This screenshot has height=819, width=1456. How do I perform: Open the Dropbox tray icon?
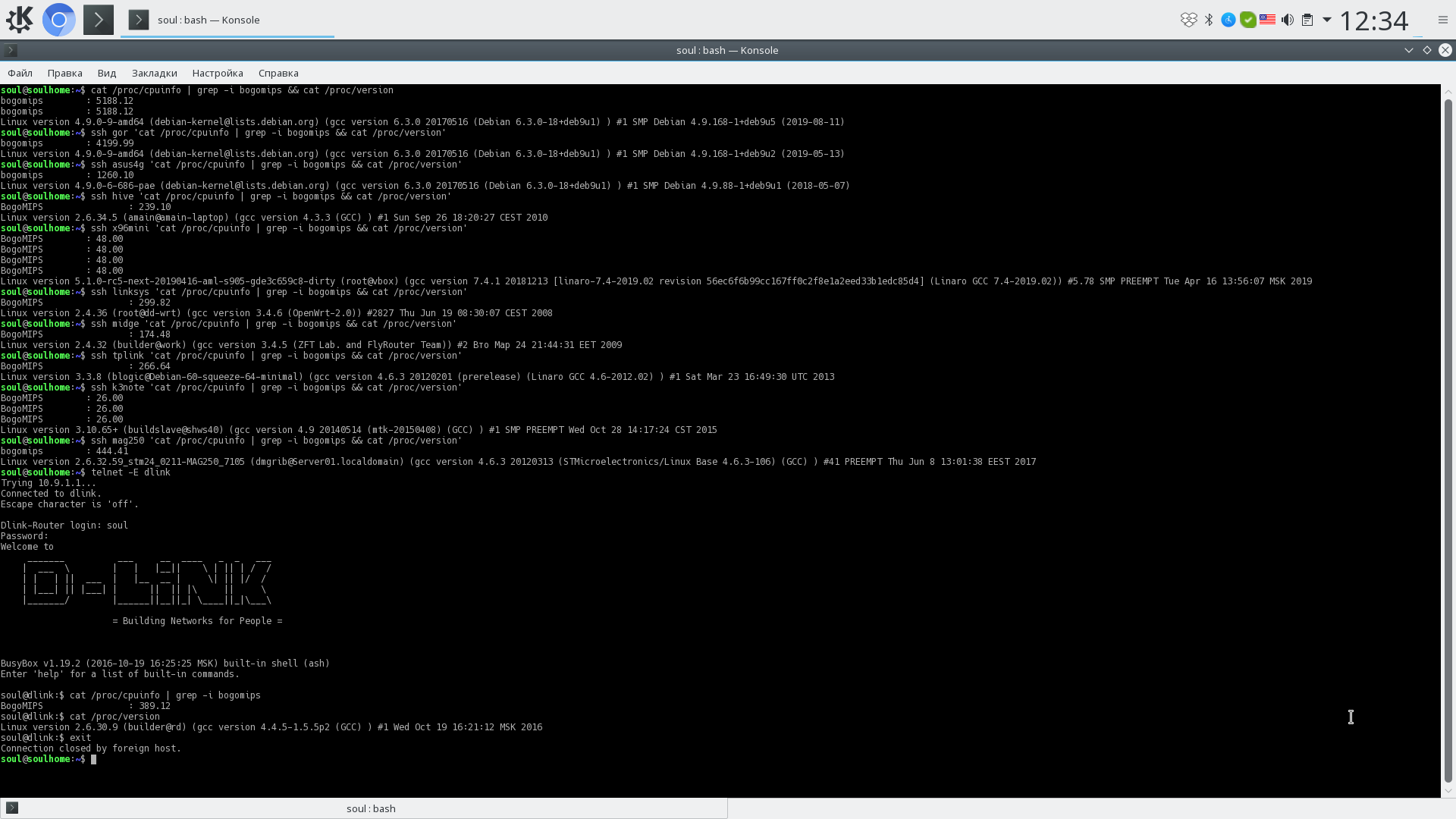pyautogui.click(x=1188, y=20)
